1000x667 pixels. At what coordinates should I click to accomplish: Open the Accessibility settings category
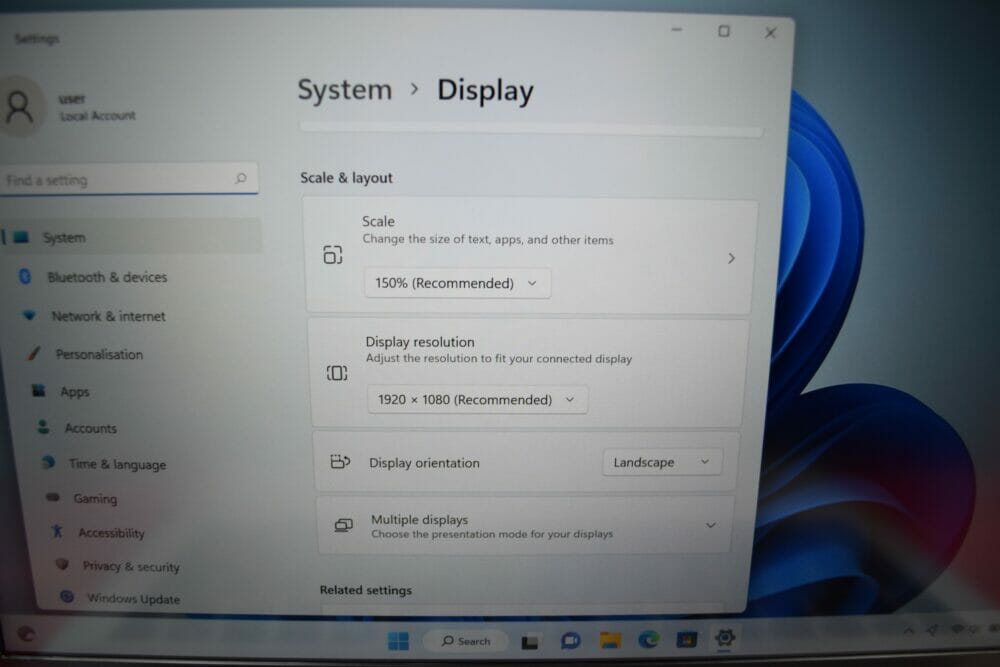[x=112, y=533]
